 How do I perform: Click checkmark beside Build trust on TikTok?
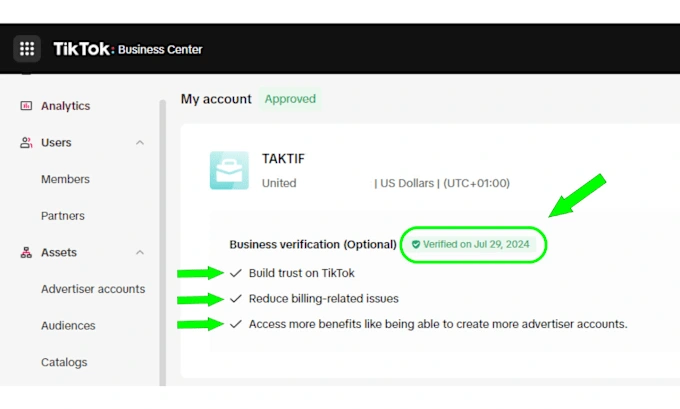[236, 273]
